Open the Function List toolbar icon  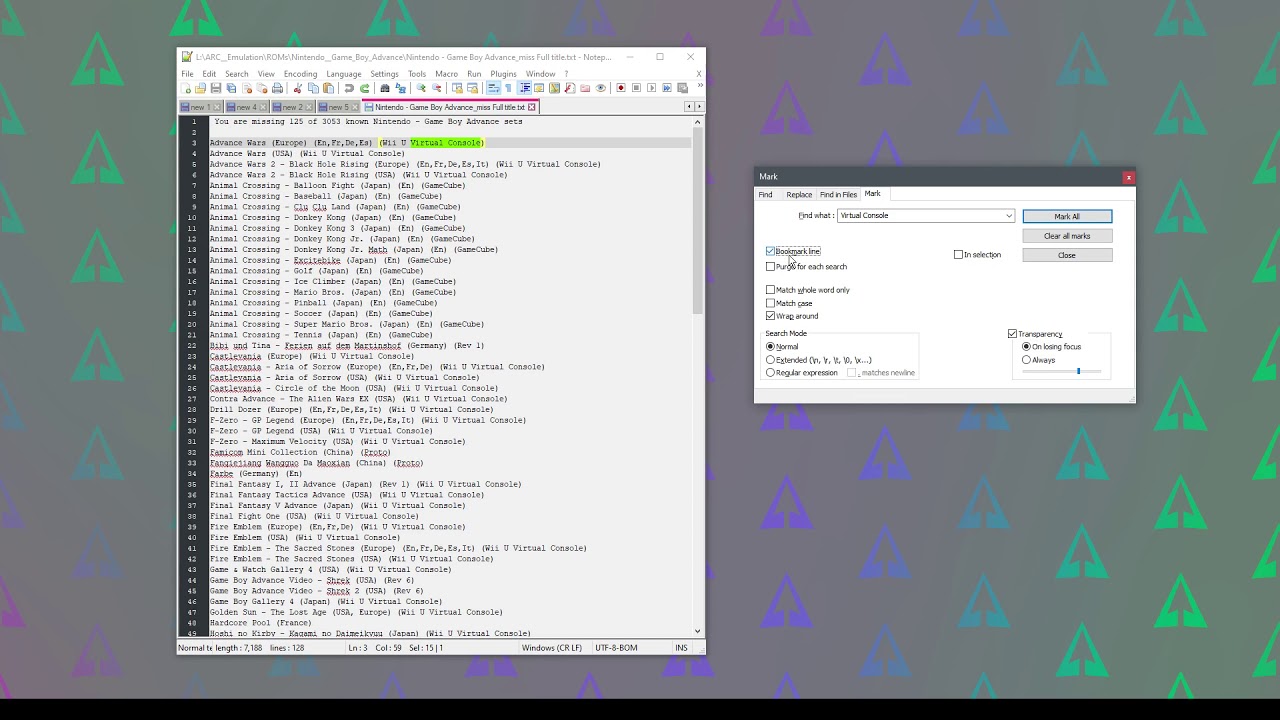tap(569, 88)
